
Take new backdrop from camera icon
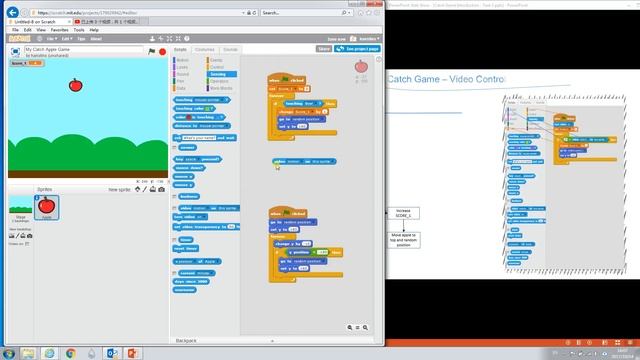(29, 236)
